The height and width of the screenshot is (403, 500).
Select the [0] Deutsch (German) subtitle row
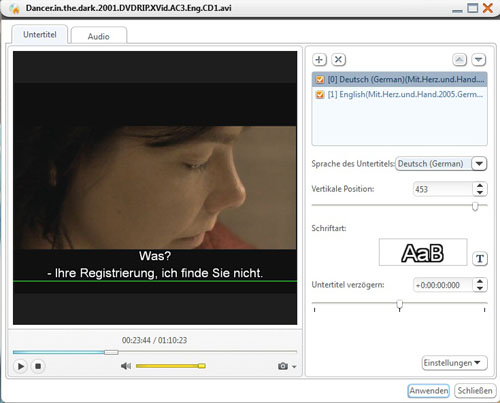pyautogui.click(x=399, y=80)
